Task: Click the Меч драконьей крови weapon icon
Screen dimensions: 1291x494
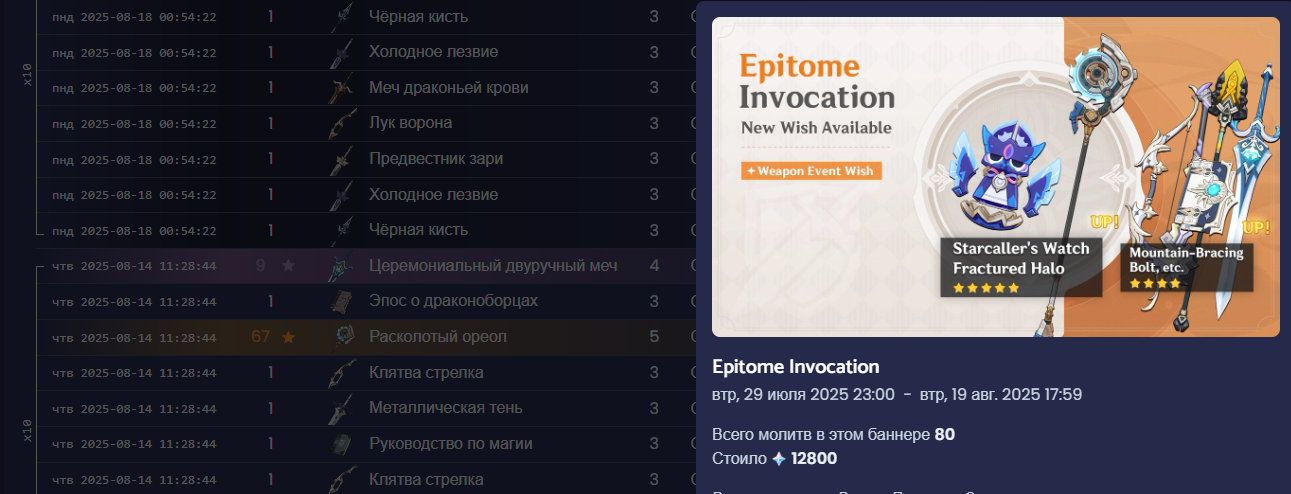Action: point(342,88)
